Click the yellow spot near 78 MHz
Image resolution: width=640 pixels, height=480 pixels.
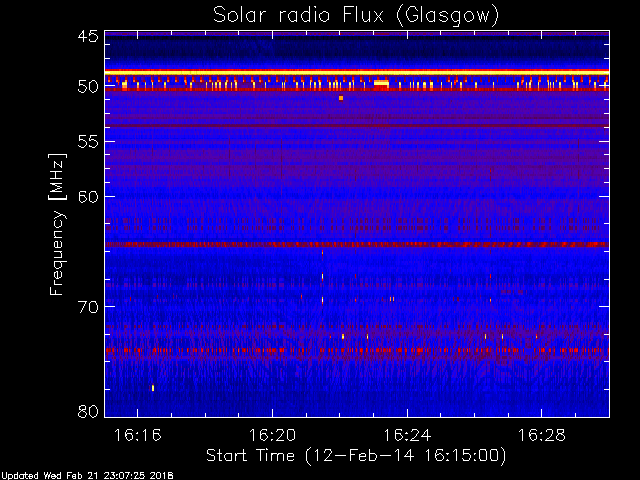tap(153, 388)
